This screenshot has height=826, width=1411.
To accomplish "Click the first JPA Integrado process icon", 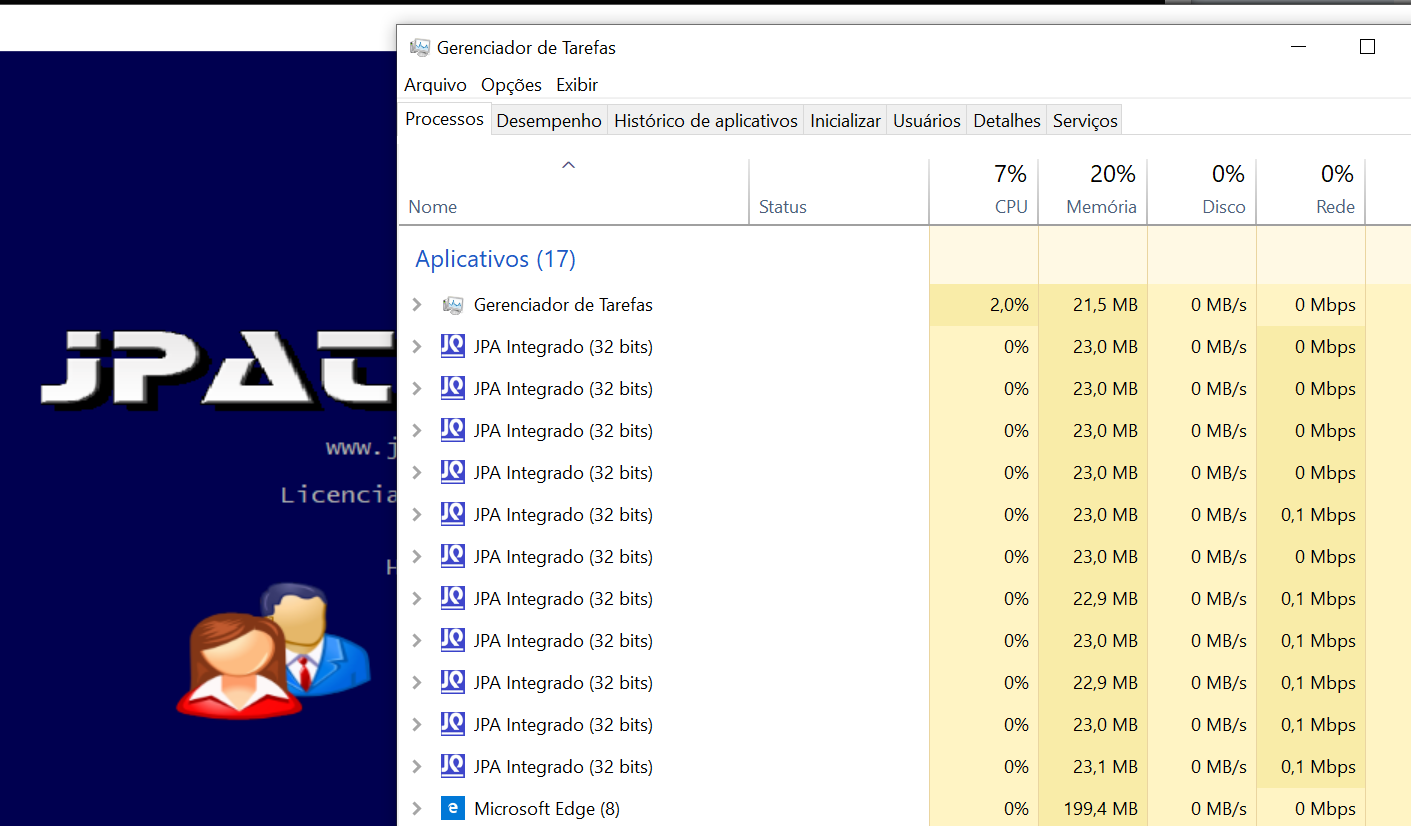I will (x=453, y=347).
